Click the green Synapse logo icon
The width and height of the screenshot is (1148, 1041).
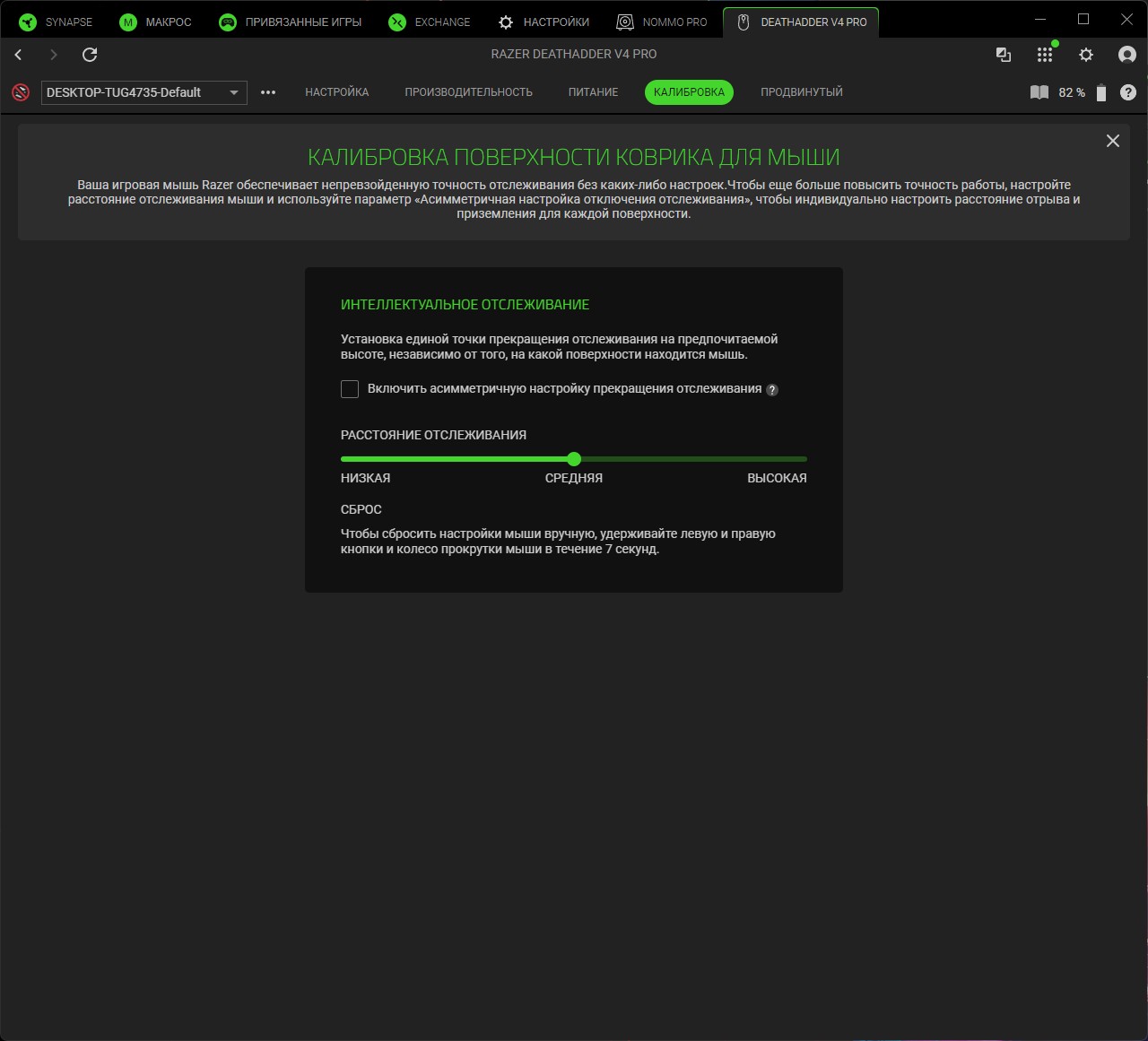(x=28, y=22)
